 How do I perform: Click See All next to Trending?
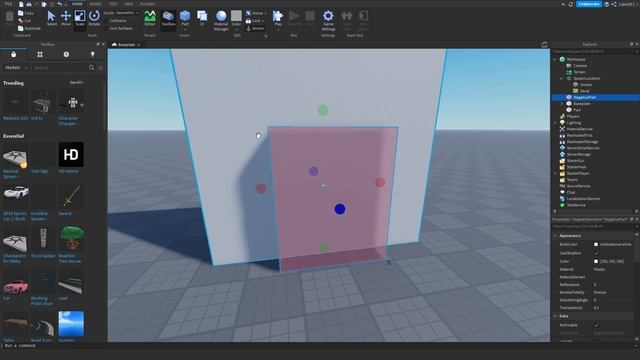(76, 83)
